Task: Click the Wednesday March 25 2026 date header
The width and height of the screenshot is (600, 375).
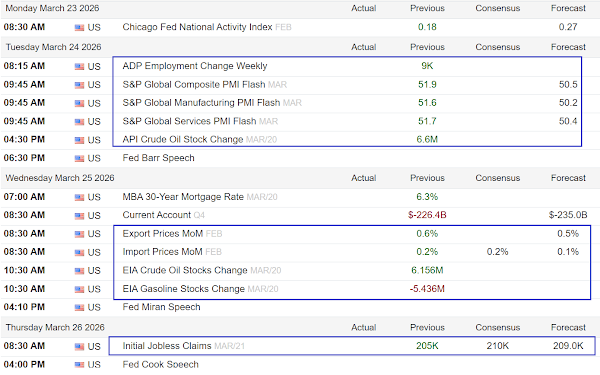Action: click(60, 178)
